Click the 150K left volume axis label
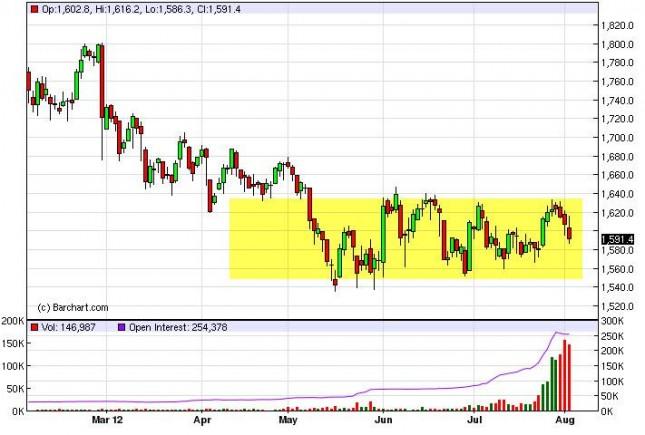645x435 pixels. pyautogui.click(x=13, y=344)
